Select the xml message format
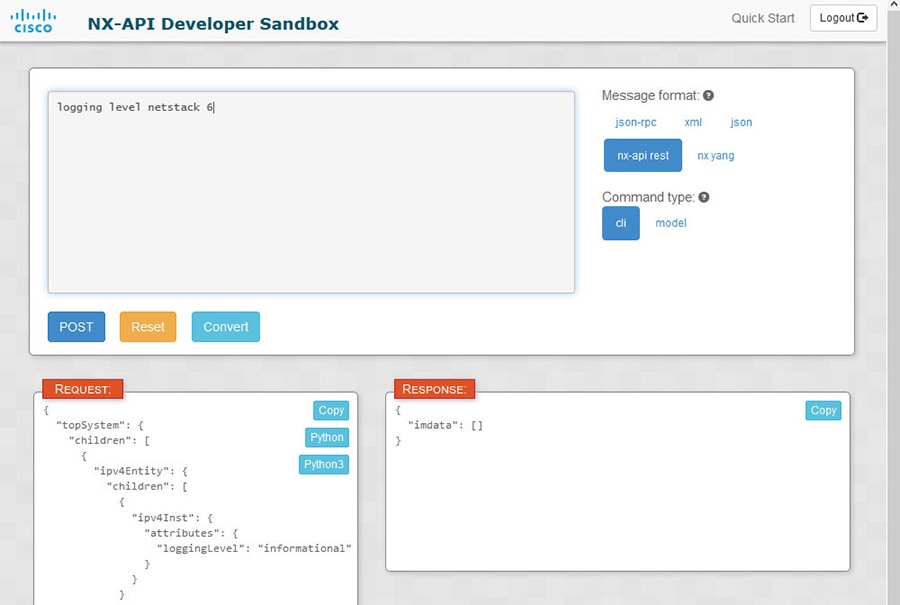 [x=693, y=122]
